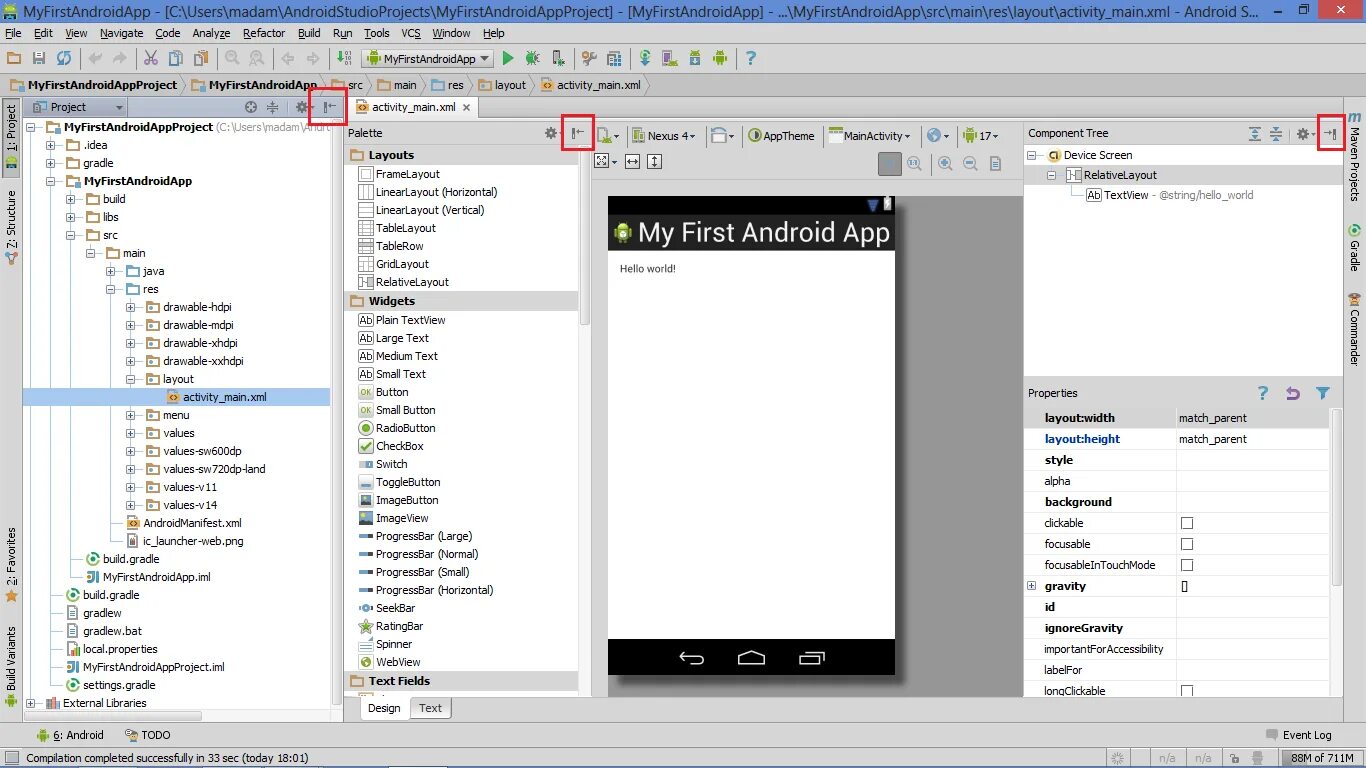The image size is (1366, 768).
Task: Click the Properties help question icon
Action: coord(1263,393)
